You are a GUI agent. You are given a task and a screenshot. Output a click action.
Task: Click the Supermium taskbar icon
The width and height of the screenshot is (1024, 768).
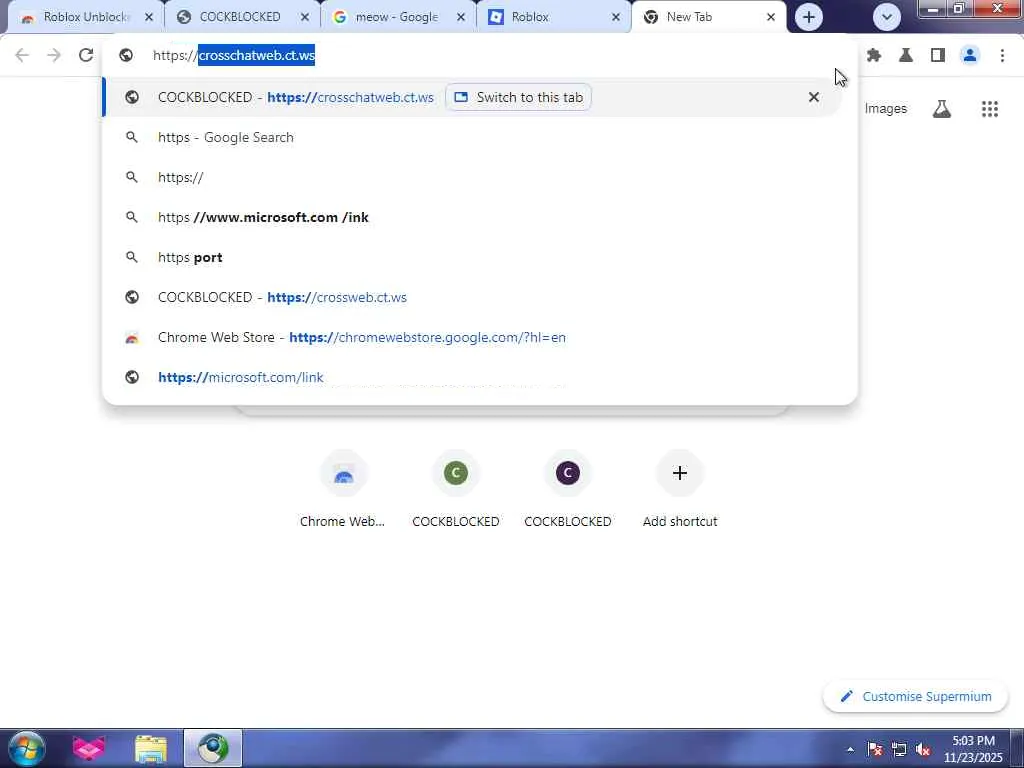click(213, 748)
